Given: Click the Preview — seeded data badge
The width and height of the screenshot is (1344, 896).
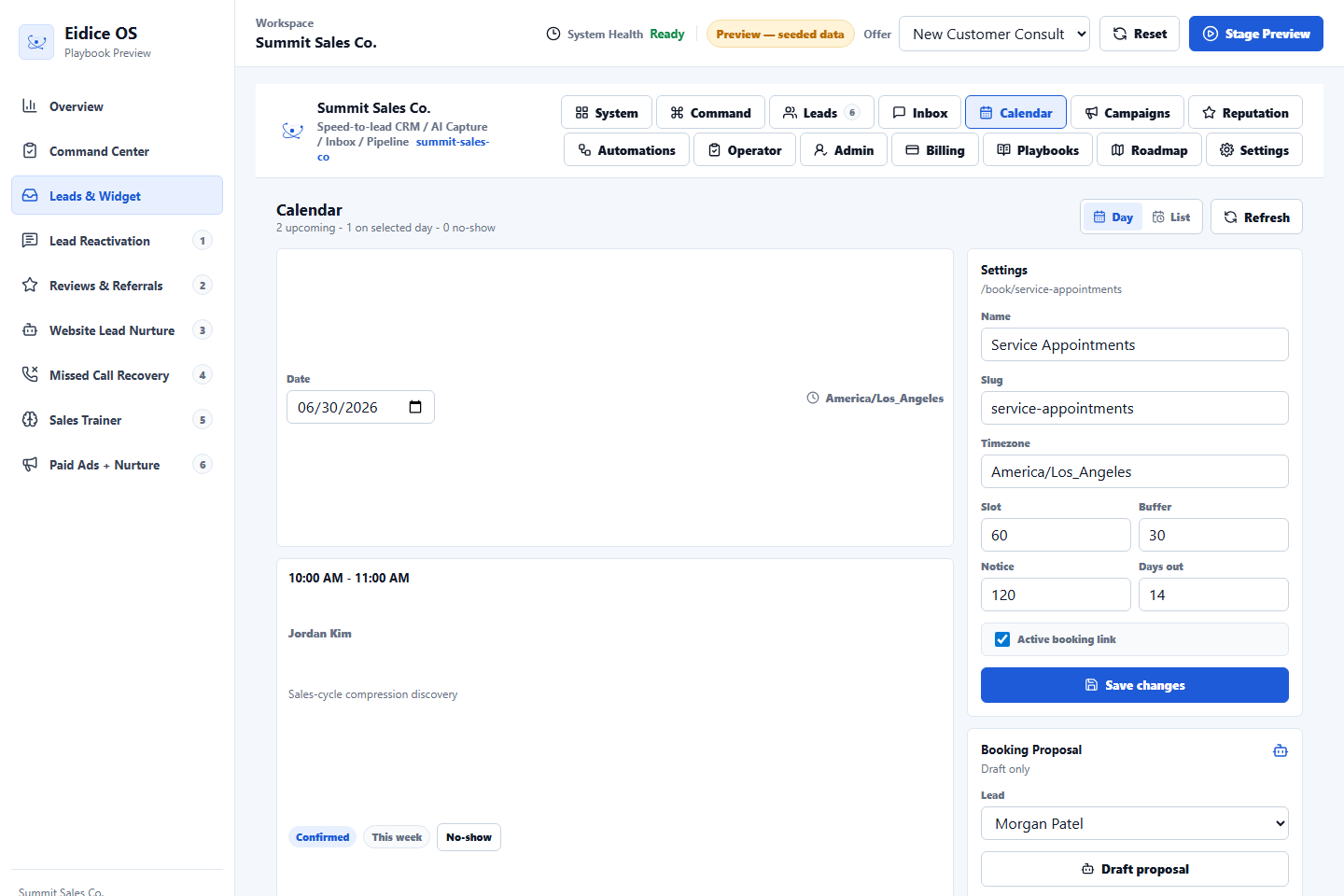Looking at the screenshot, I should point(780,34).
